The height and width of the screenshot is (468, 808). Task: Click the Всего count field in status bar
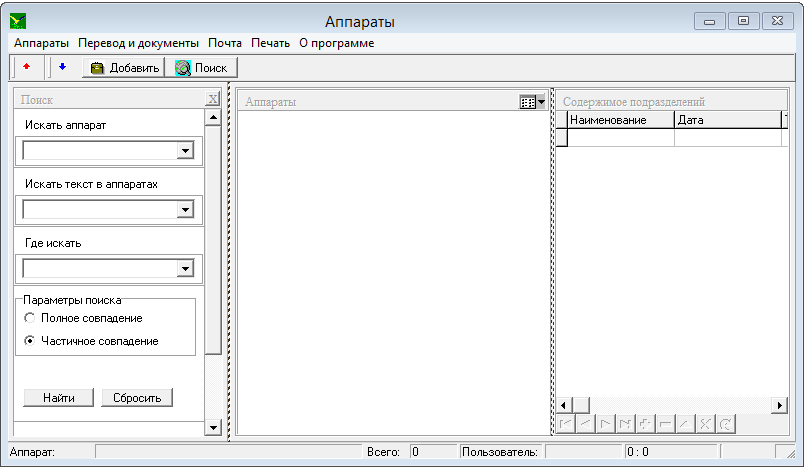coord(433,452)
